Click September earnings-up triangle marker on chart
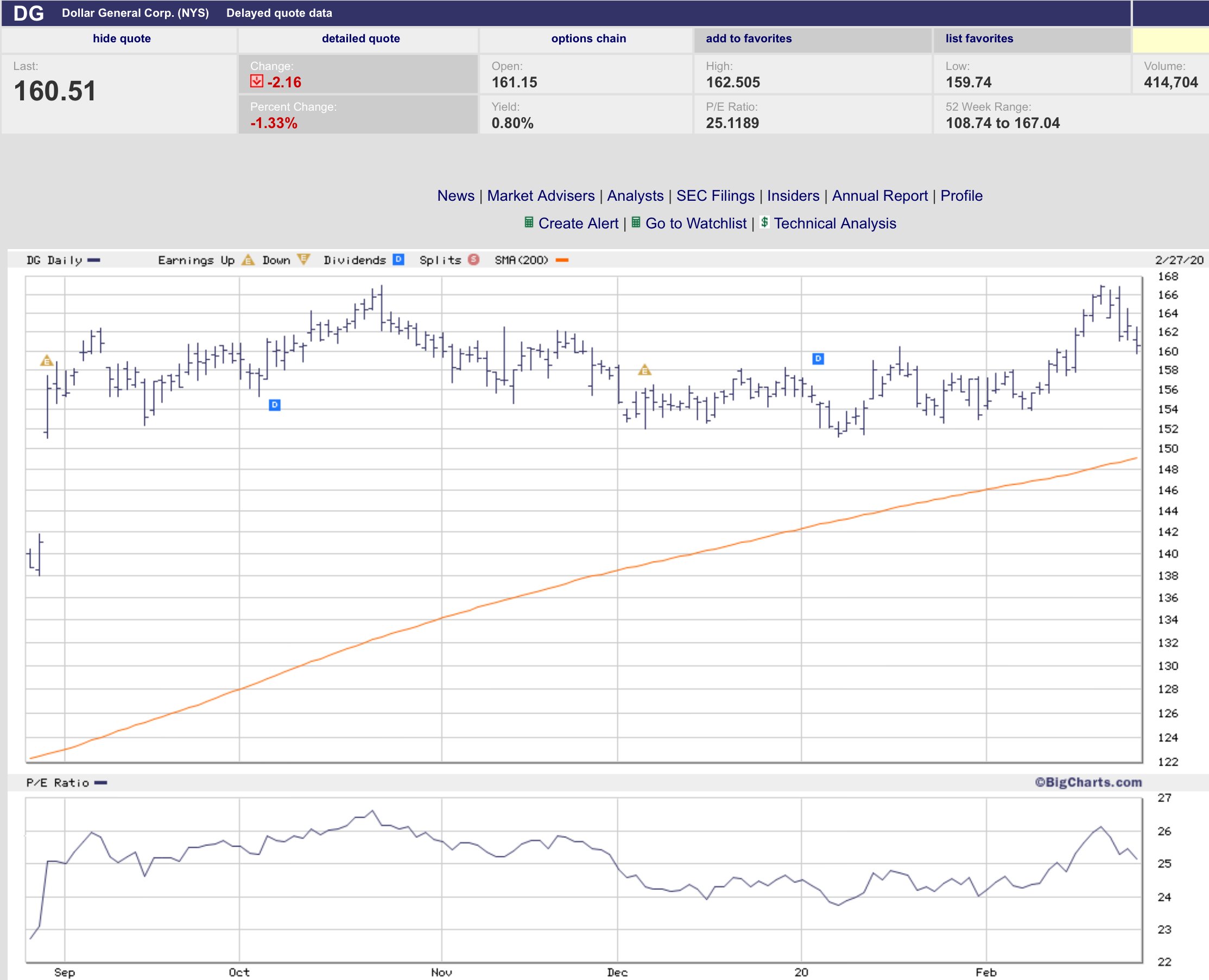 (x=47, y=361)
